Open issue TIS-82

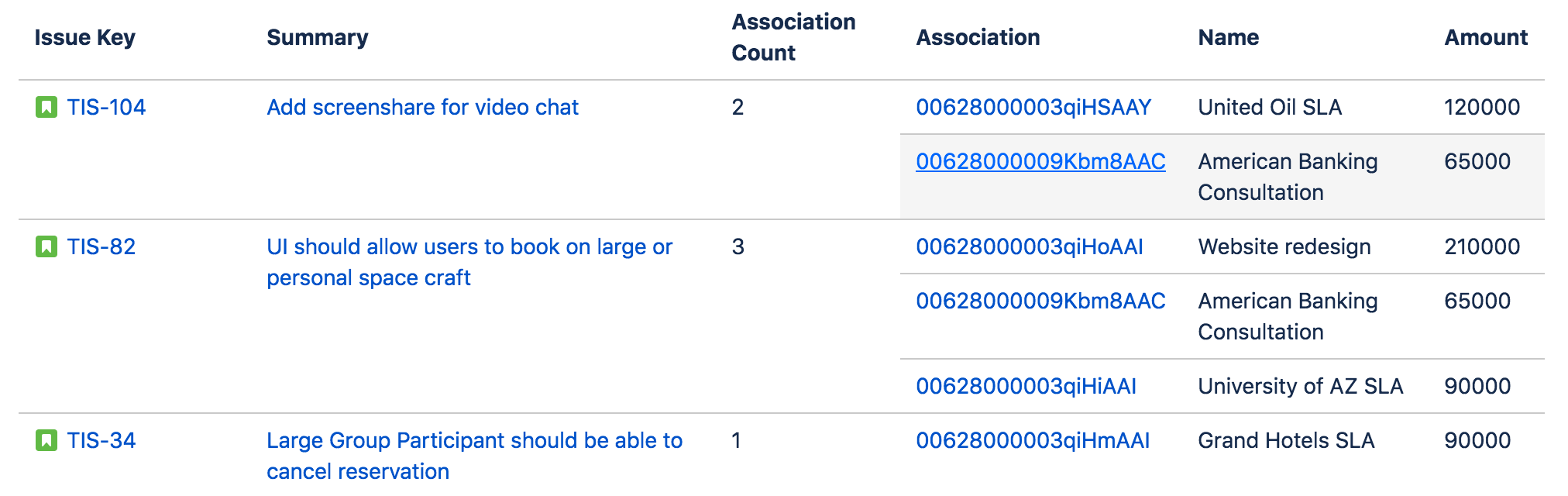pos(101,246)
